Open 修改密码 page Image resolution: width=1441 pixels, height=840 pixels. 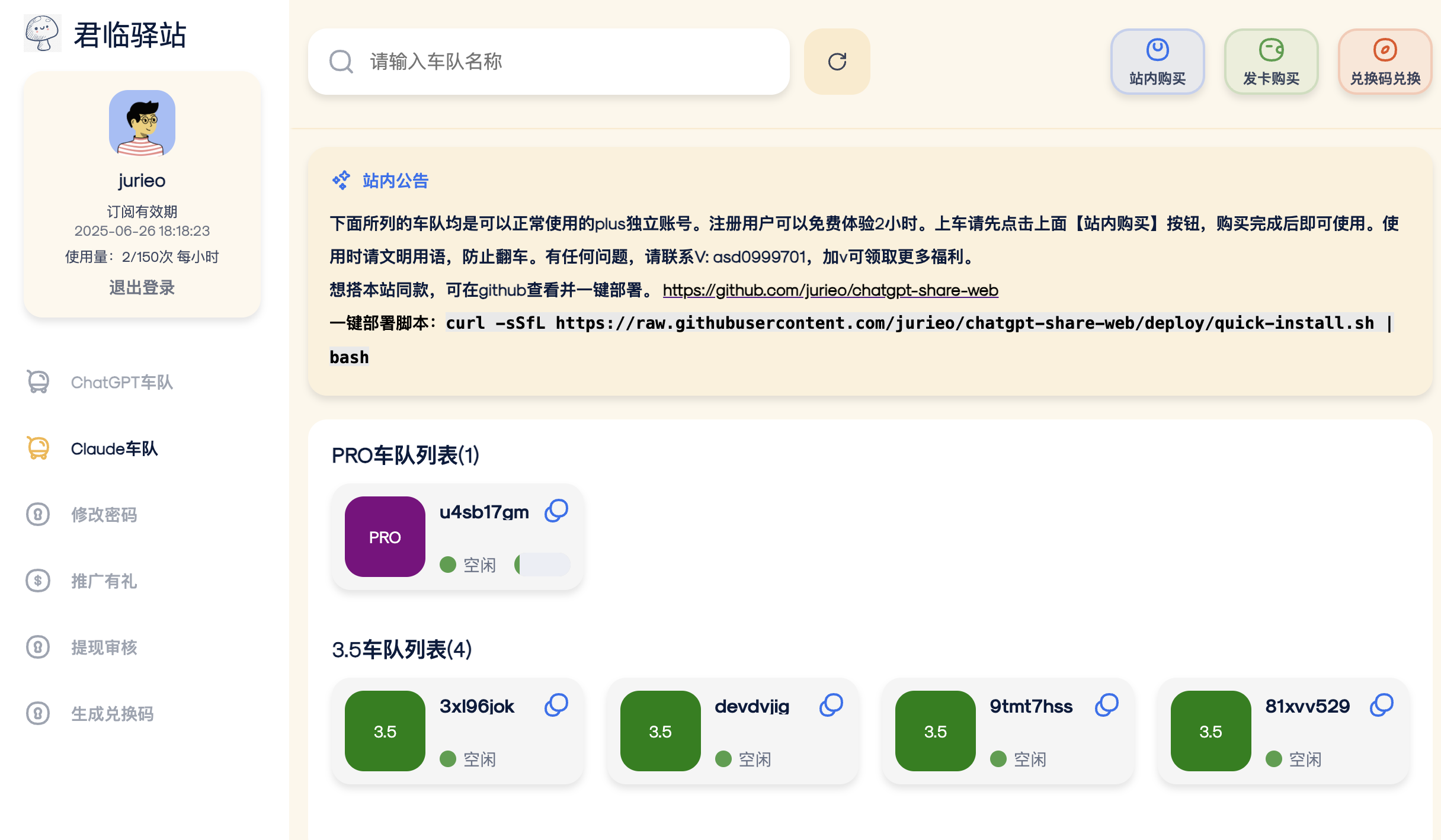pyautogui.click(x=104, y=515)
